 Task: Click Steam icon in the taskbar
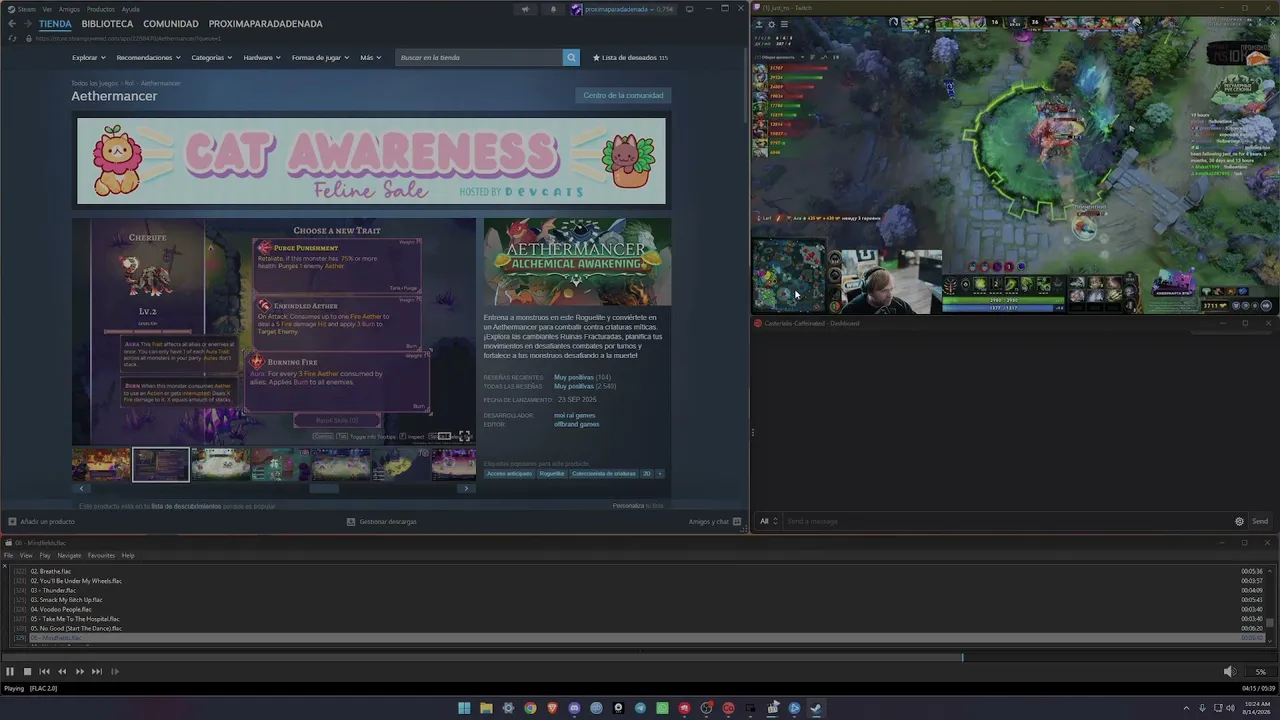pyautogui.click(x=816, y=708)
